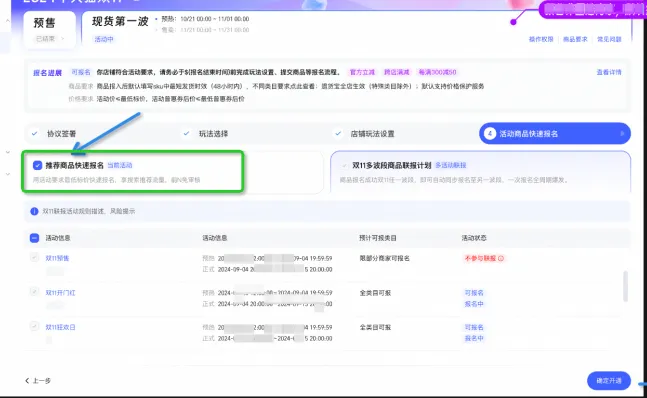Screen dimensions: 647x398
Task: Toggle the select-all checkbox in the table header
Action: [35, 238]
